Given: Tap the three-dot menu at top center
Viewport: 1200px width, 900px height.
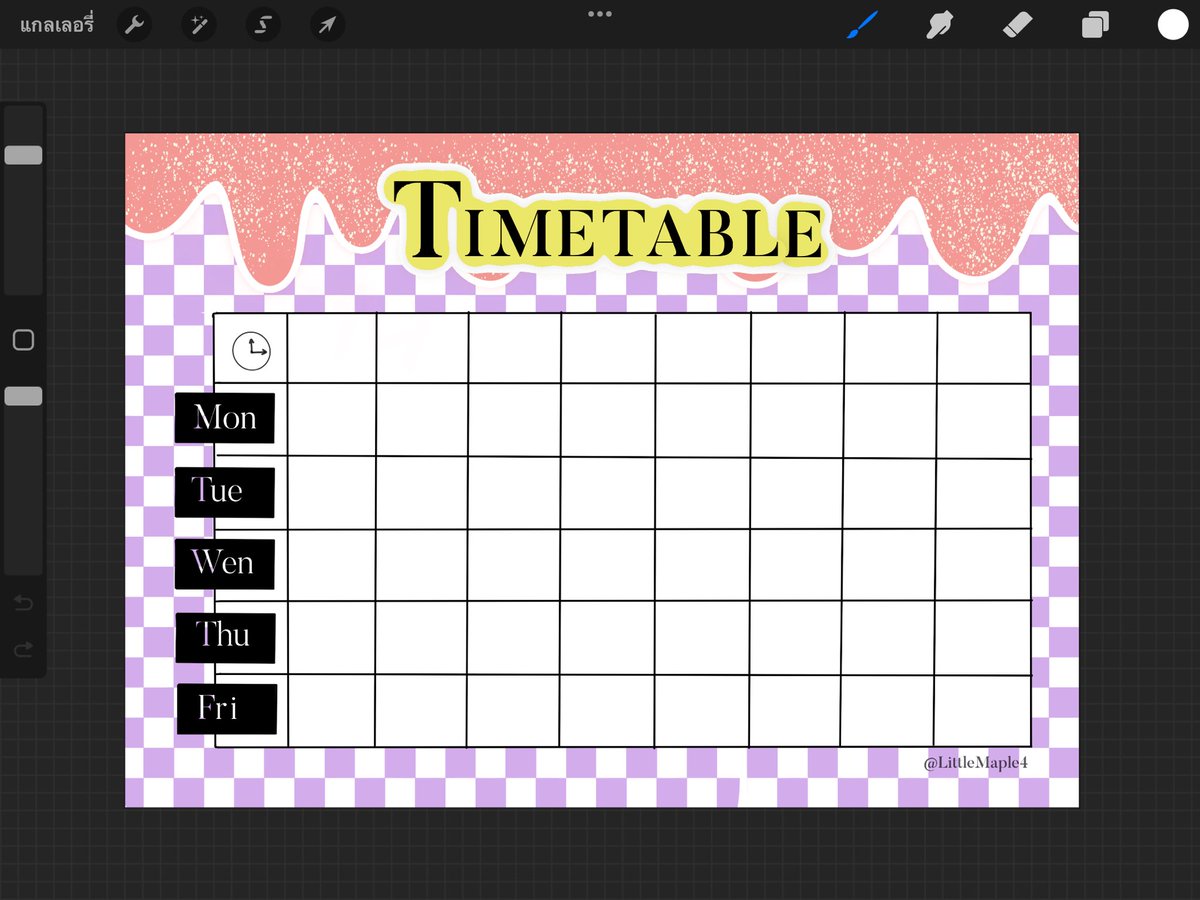Looking at the screenshot, I should tap(600, 14).
